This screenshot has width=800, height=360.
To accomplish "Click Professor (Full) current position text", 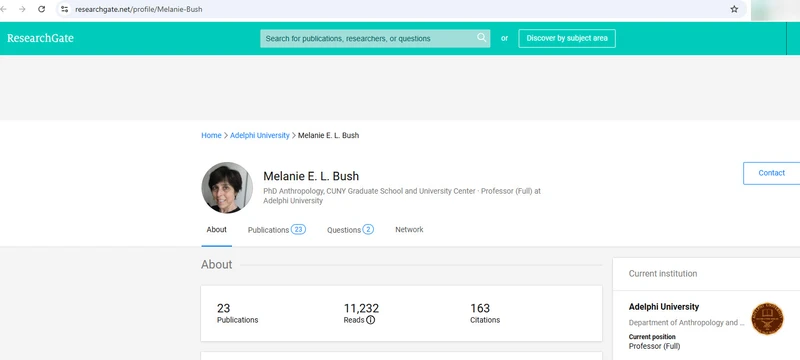I will (x=654, y=346).
